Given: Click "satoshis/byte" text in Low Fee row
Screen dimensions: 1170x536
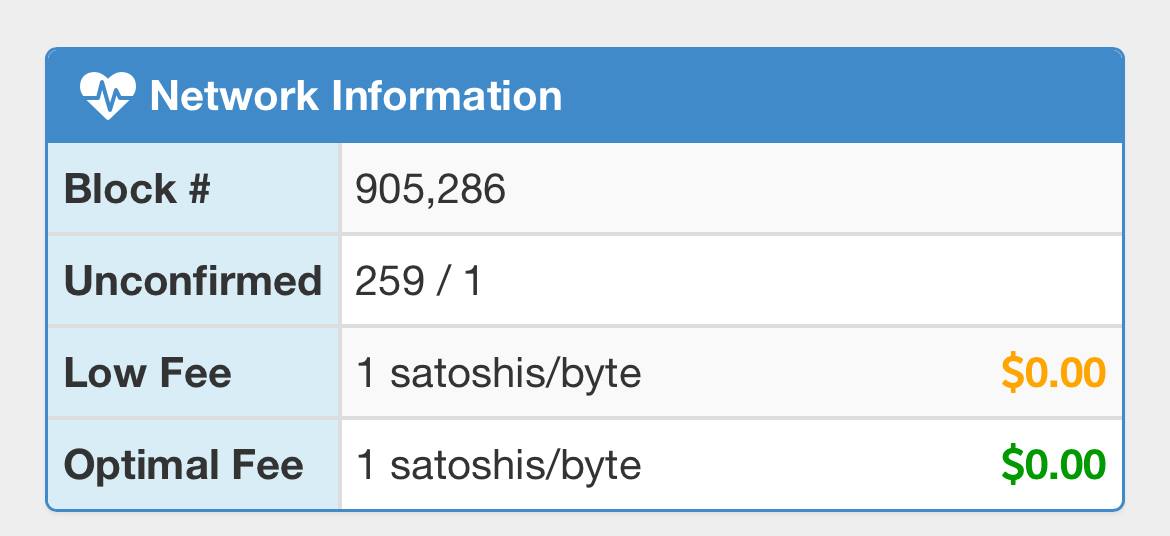Looking at the screenshot, I should click(515, 373).
